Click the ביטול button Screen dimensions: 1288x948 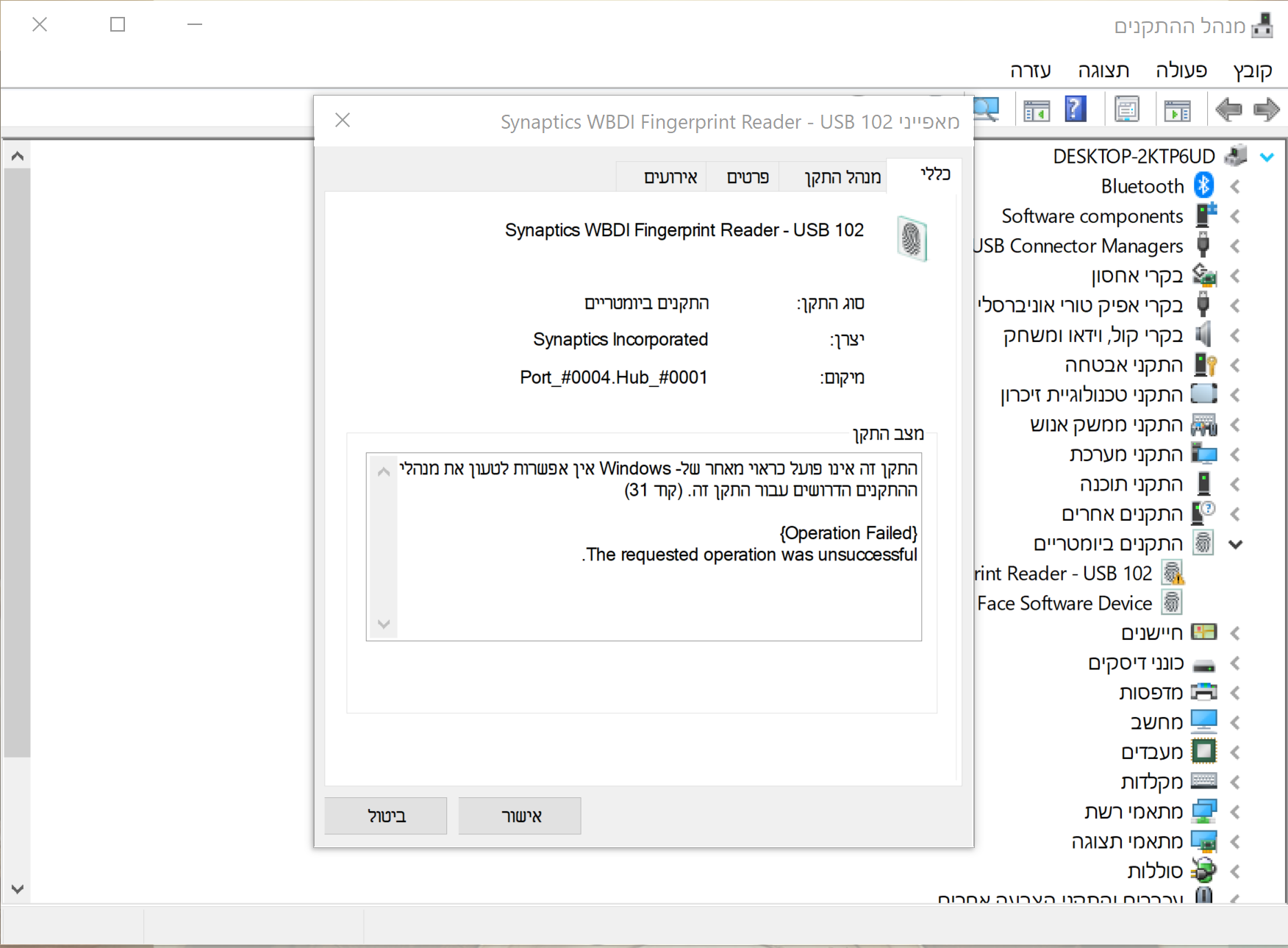pyautogui.click(x=386, y=816)
